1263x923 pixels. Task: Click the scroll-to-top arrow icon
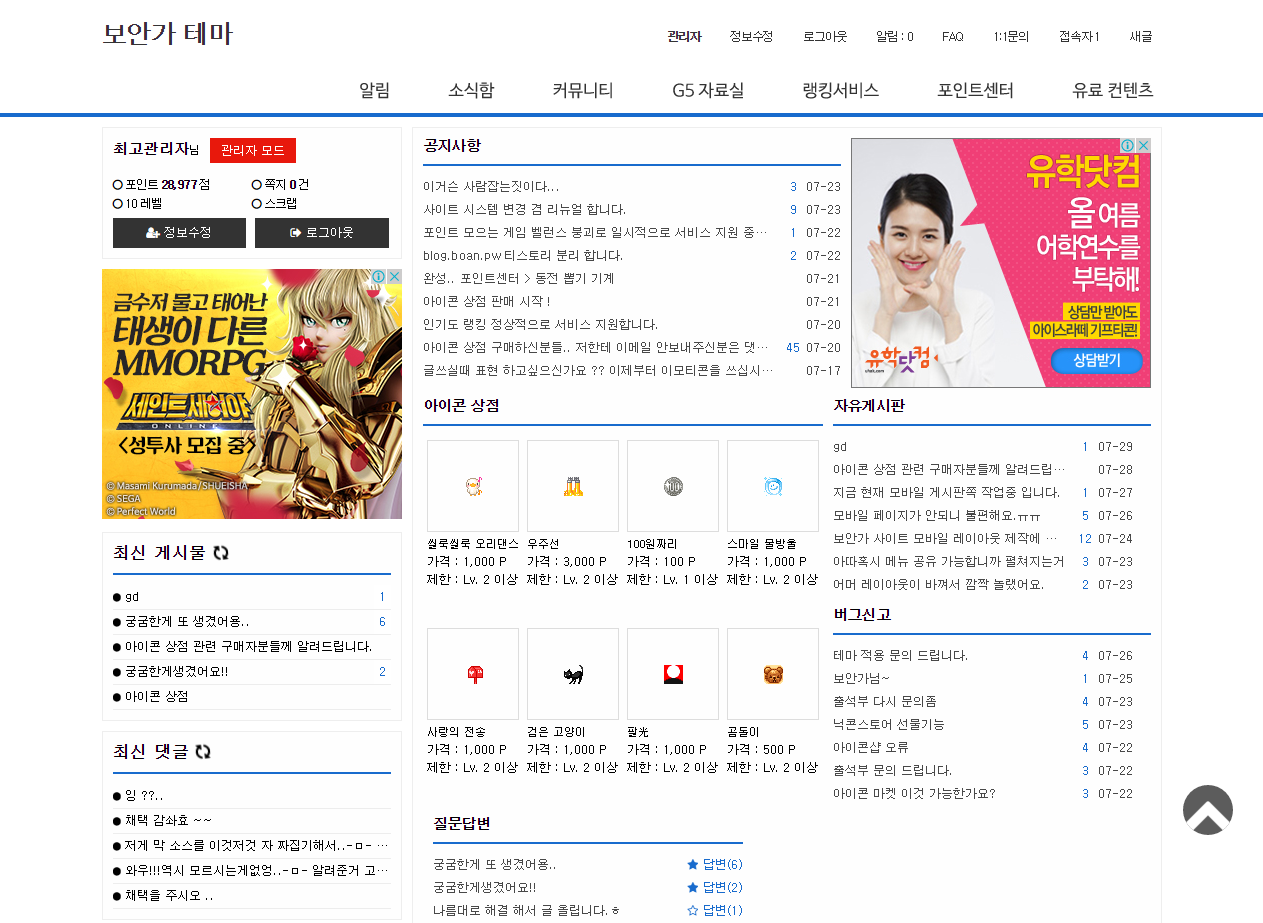tap(1208, 810)
